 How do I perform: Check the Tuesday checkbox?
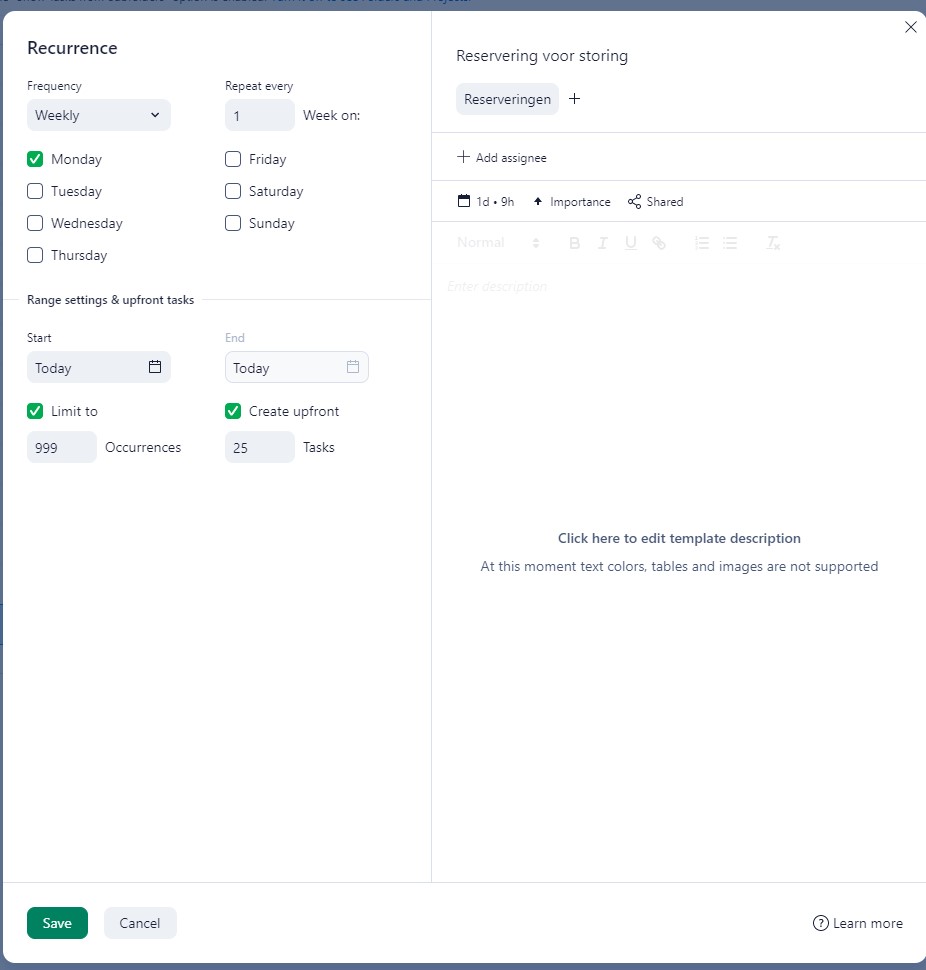pos(35,191)
